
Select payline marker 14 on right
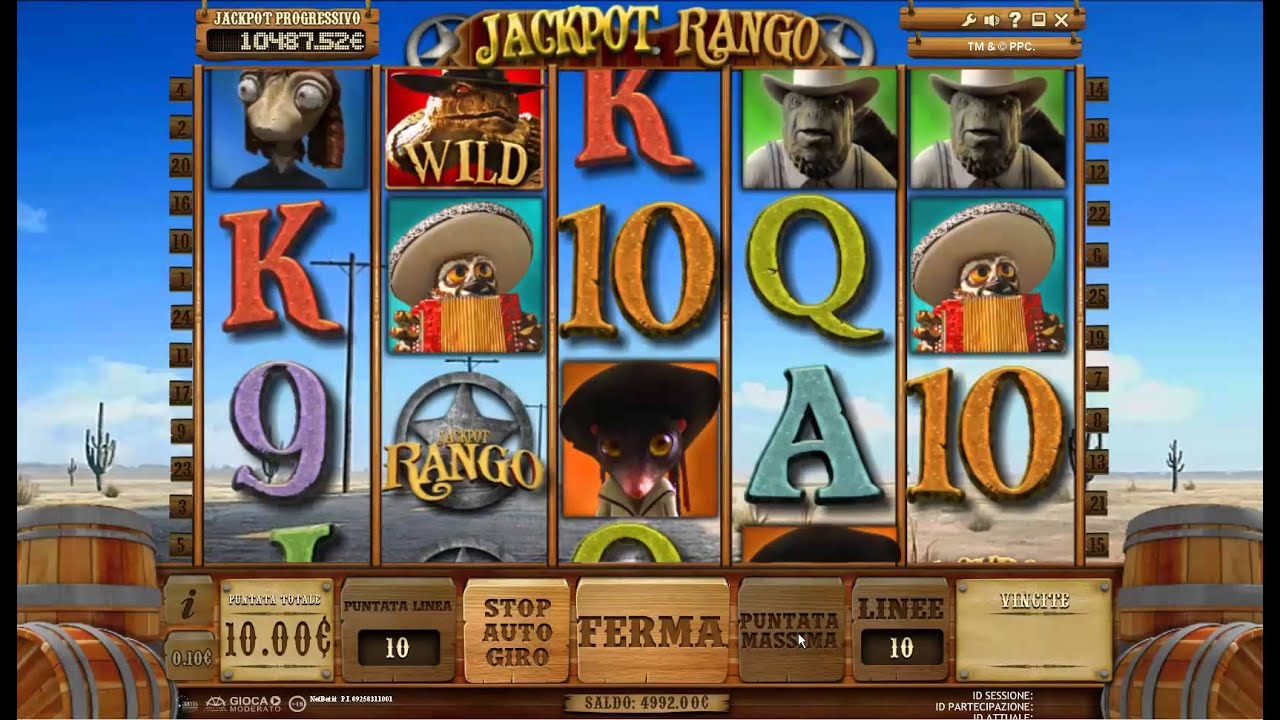click(x=1096, y=90)
